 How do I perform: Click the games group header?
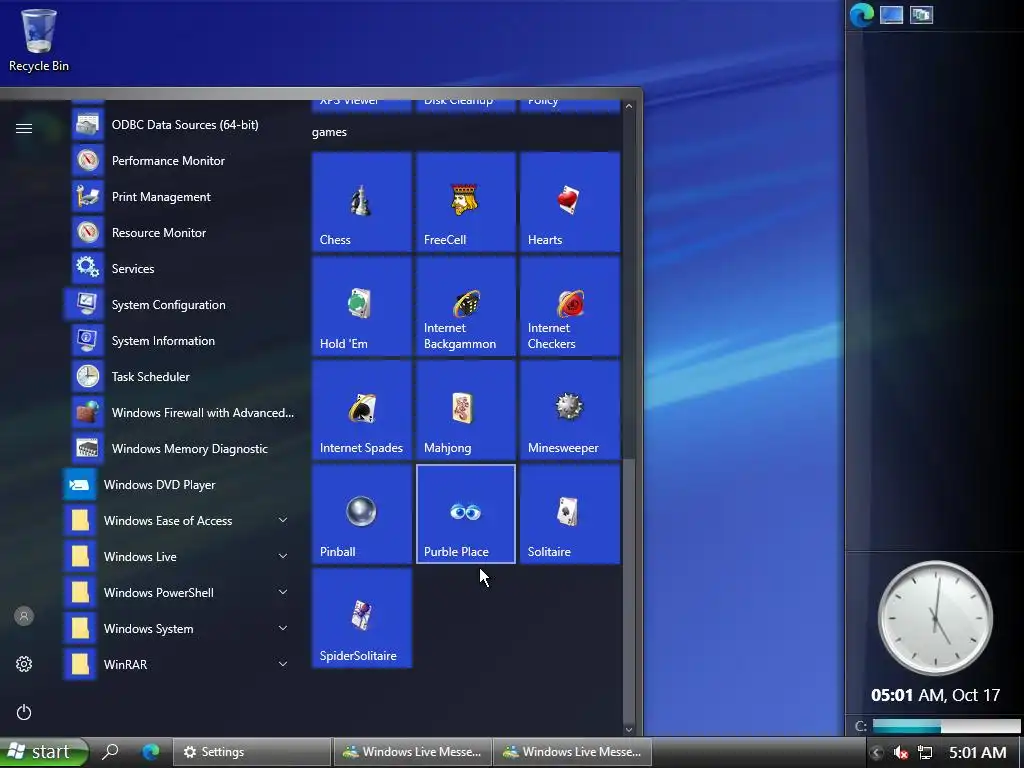(329, 132)
